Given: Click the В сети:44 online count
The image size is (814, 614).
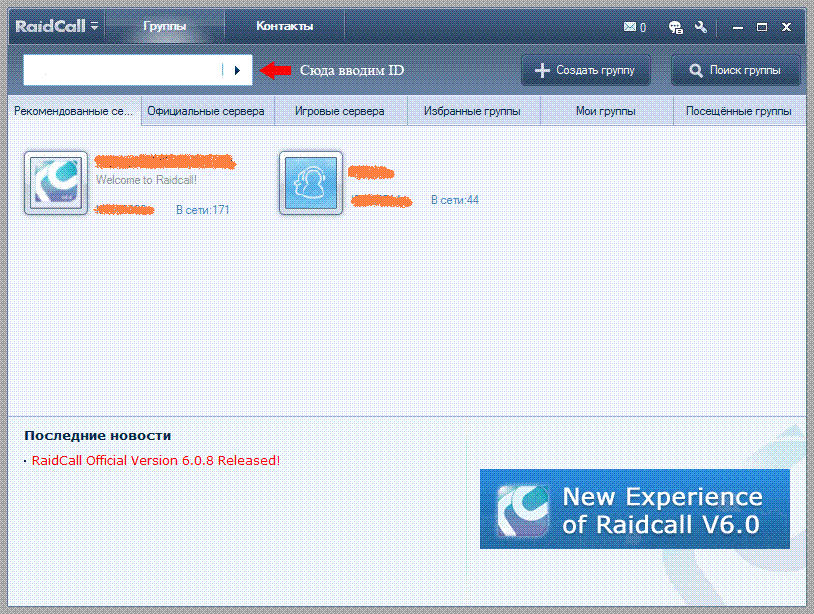Looking at the screenshot, I should coord(455,200).
